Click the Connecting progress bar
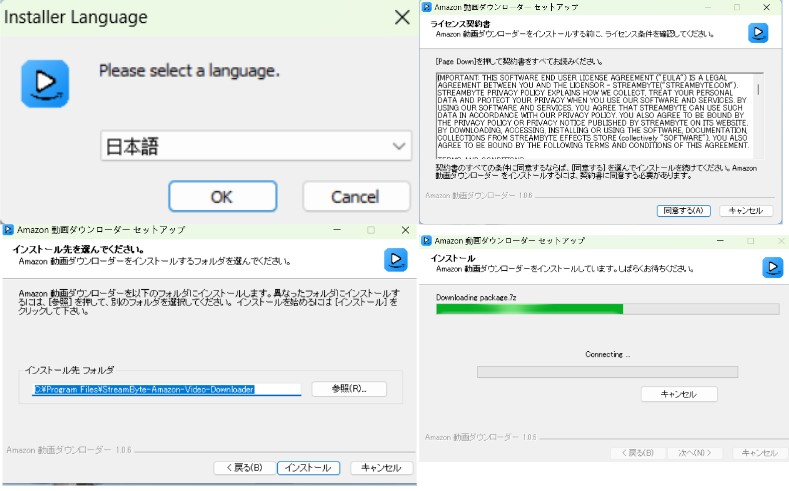The width and height of the screenshot is (789, 491). [607, 372]
